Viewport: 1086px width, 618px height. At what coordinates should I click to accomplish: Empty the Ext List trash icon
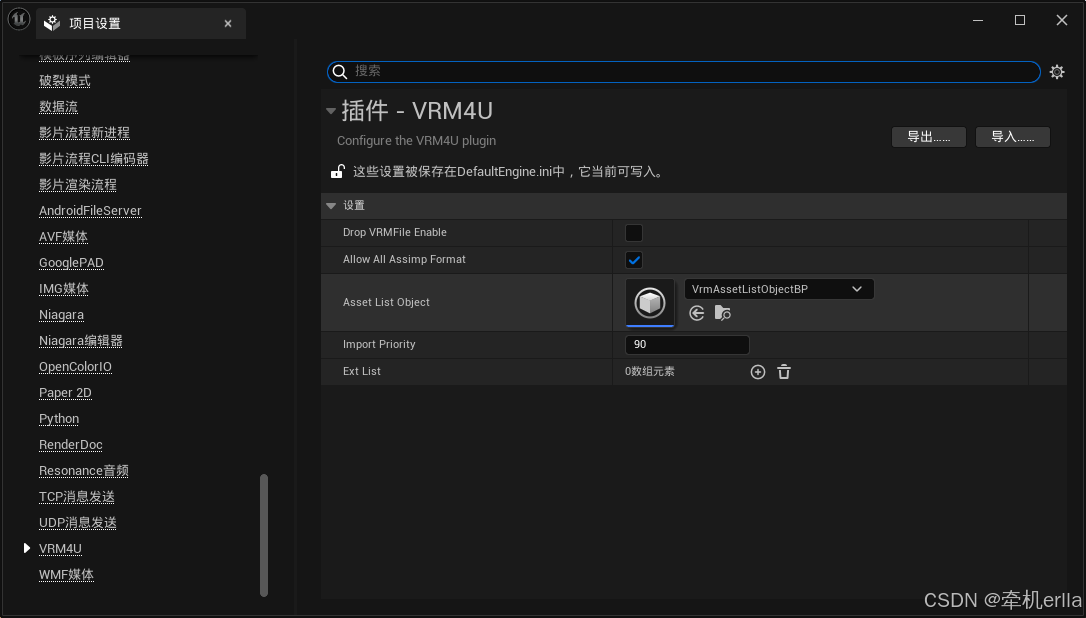point(784,372)
